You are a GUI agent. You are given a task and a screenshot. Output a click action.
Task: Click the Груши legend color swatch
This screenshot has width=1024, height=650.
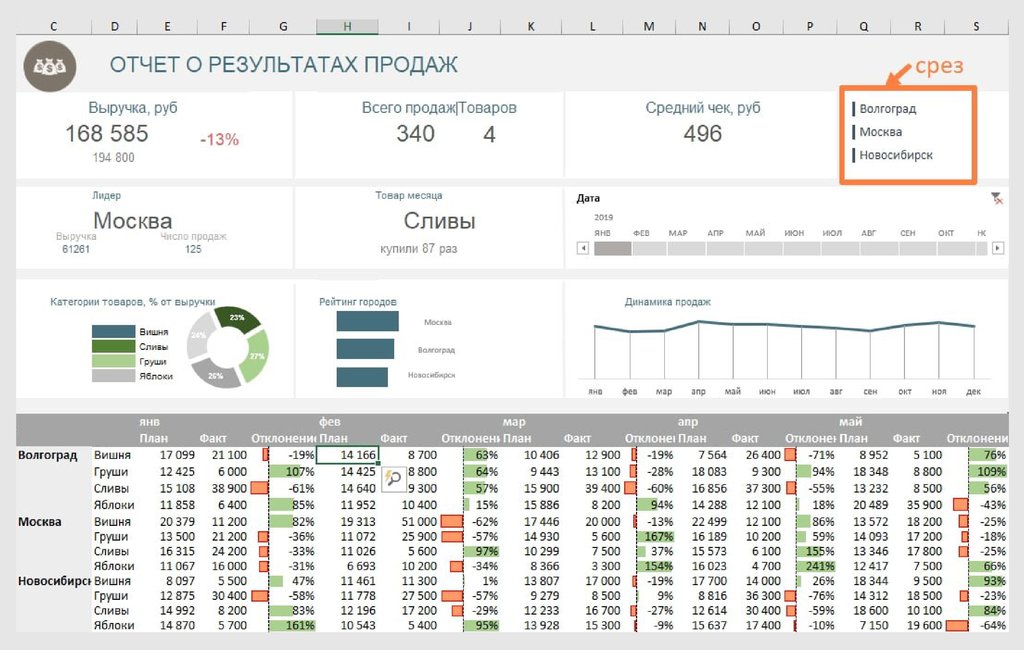[x=113, y=361]
